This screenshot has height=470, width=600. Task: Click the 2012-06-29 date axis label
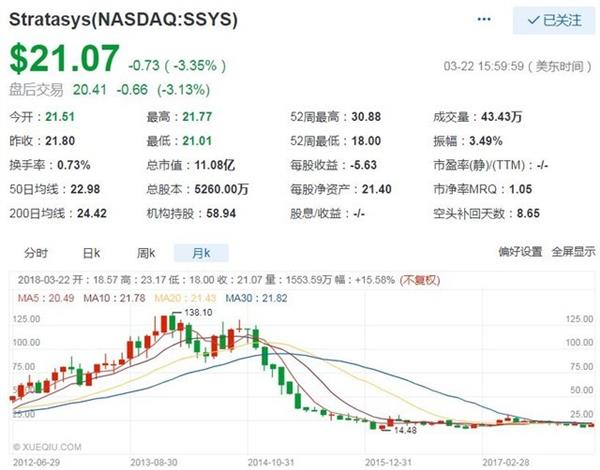[36, 462]
